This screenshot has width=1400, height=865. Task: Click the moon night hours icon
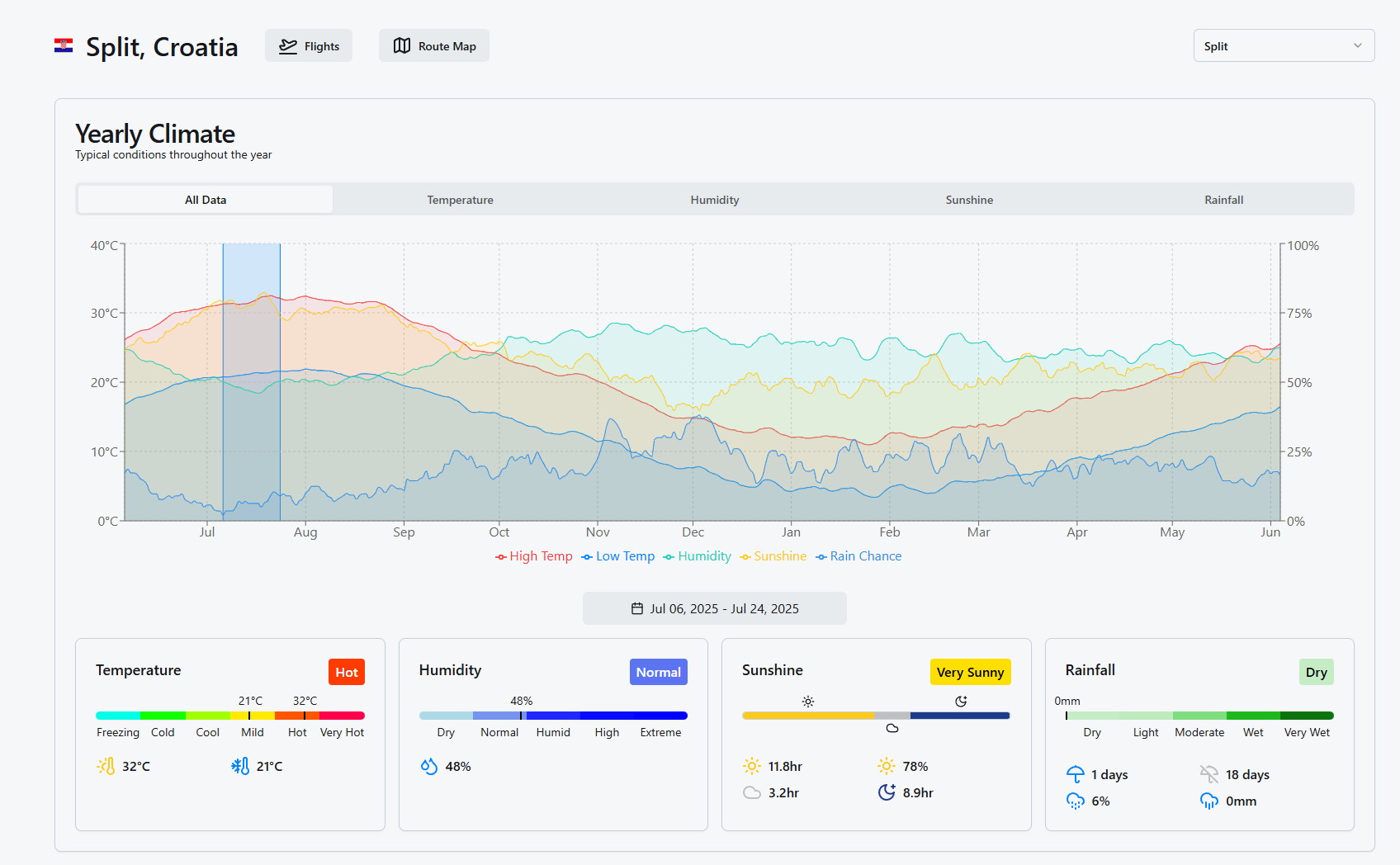pyautogui.click(x=887, y=792)
